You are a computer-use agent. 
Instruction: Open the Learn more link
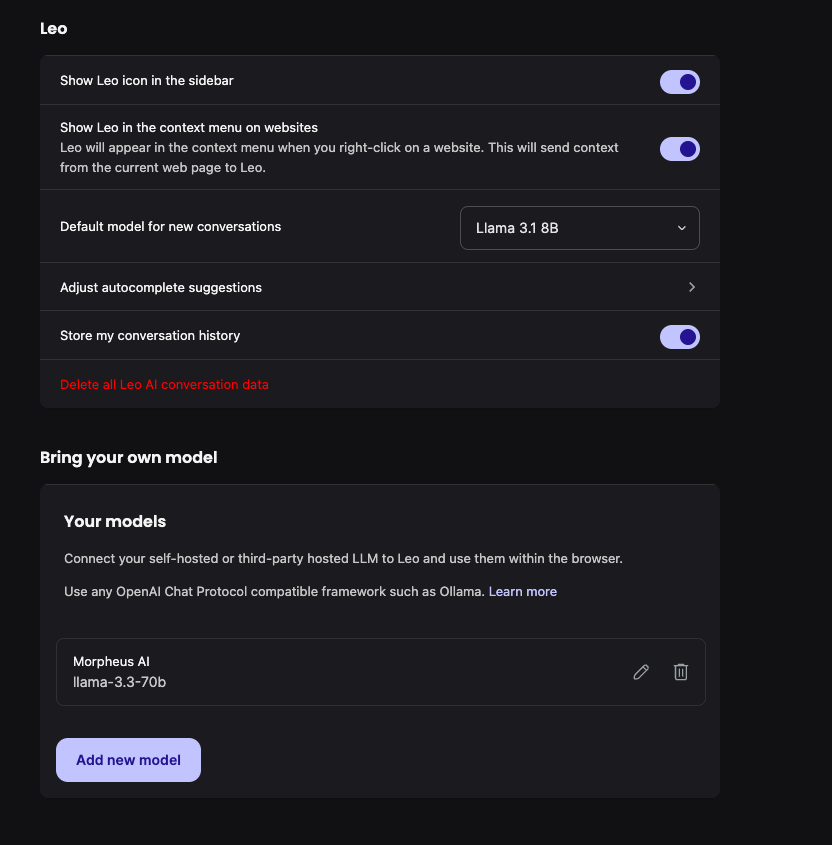(523, 591)
